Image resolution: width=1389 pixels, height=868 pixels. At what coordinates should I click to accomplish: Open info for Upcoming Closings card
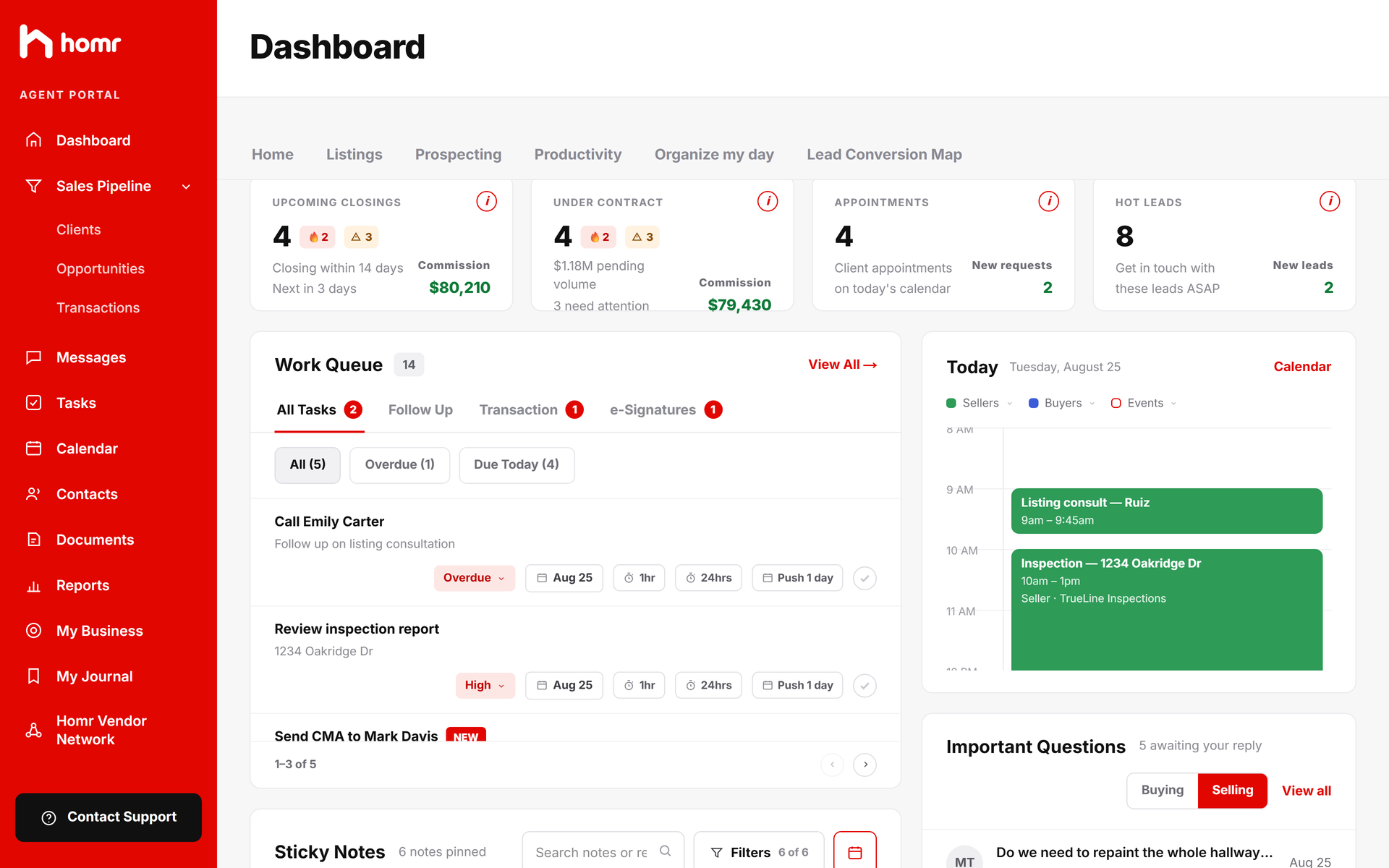pyautogui.click(x=487, y=201)
